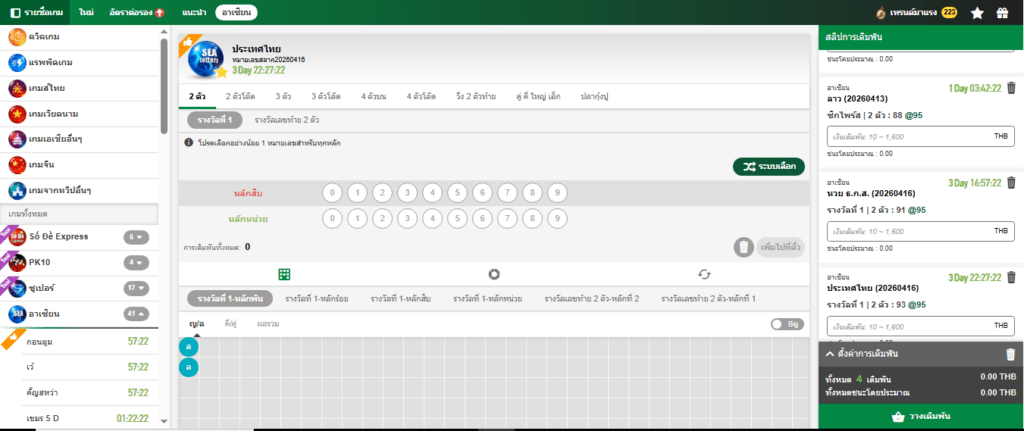
Task: Clear all bets with the ตั้งค่าการเดิมพัน trash icon
Action: (x=1010, y=355)
